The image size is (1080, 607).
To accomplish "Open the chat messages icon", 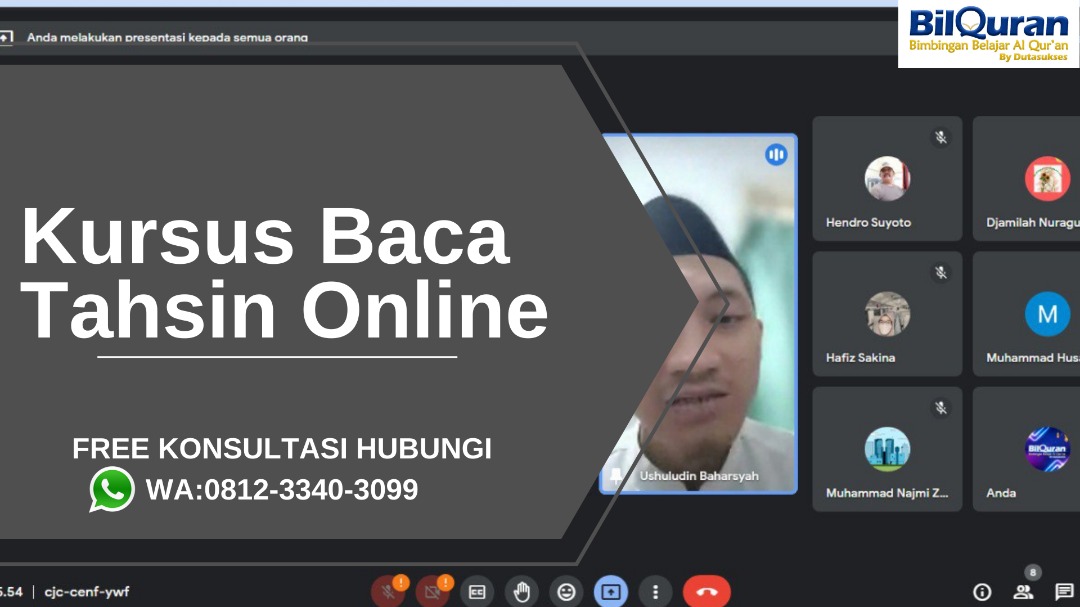I will coord(1064,591).
